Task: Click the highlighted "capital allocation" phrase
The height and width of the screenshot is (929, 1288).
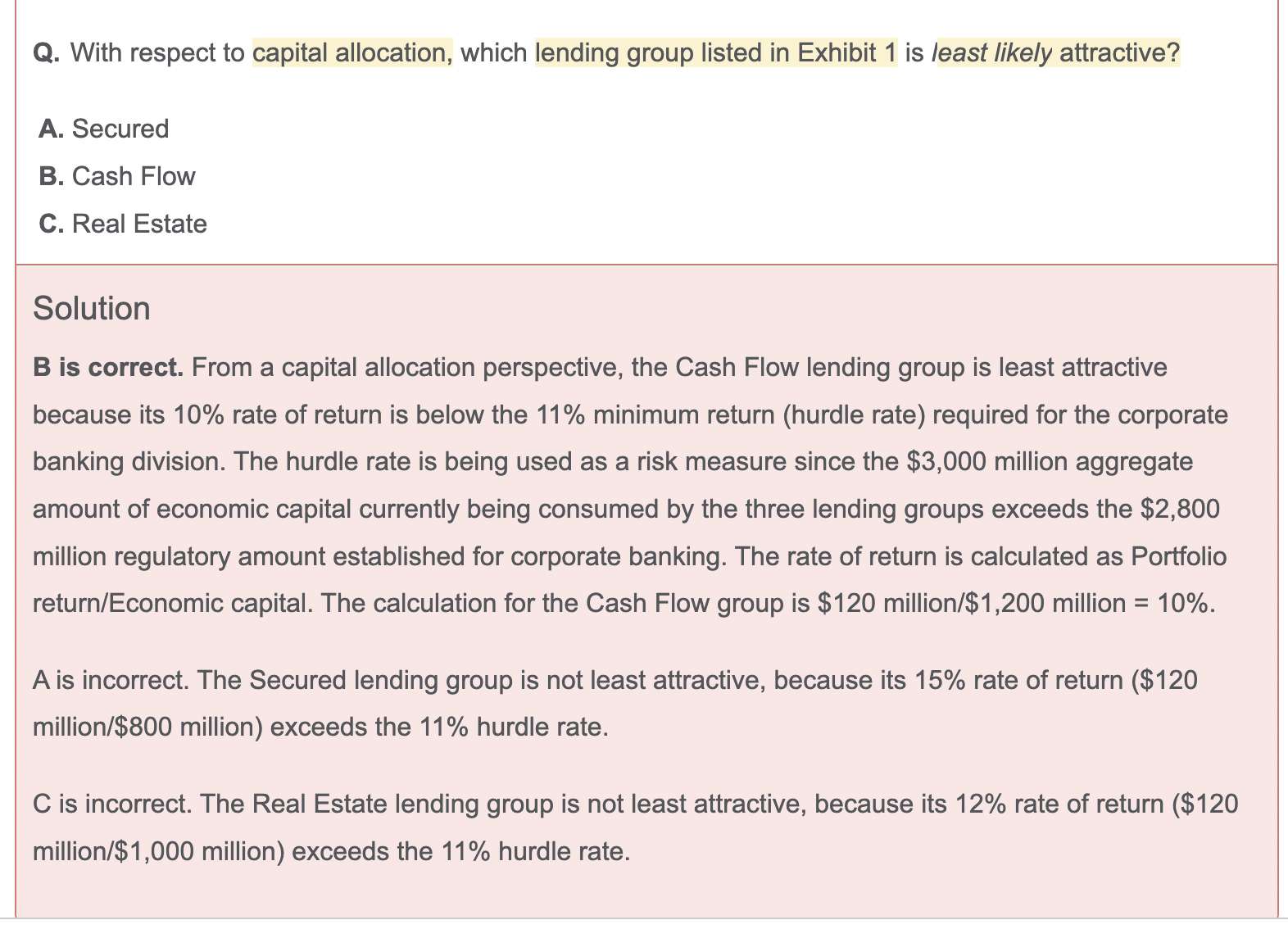Action: (351, 52)
